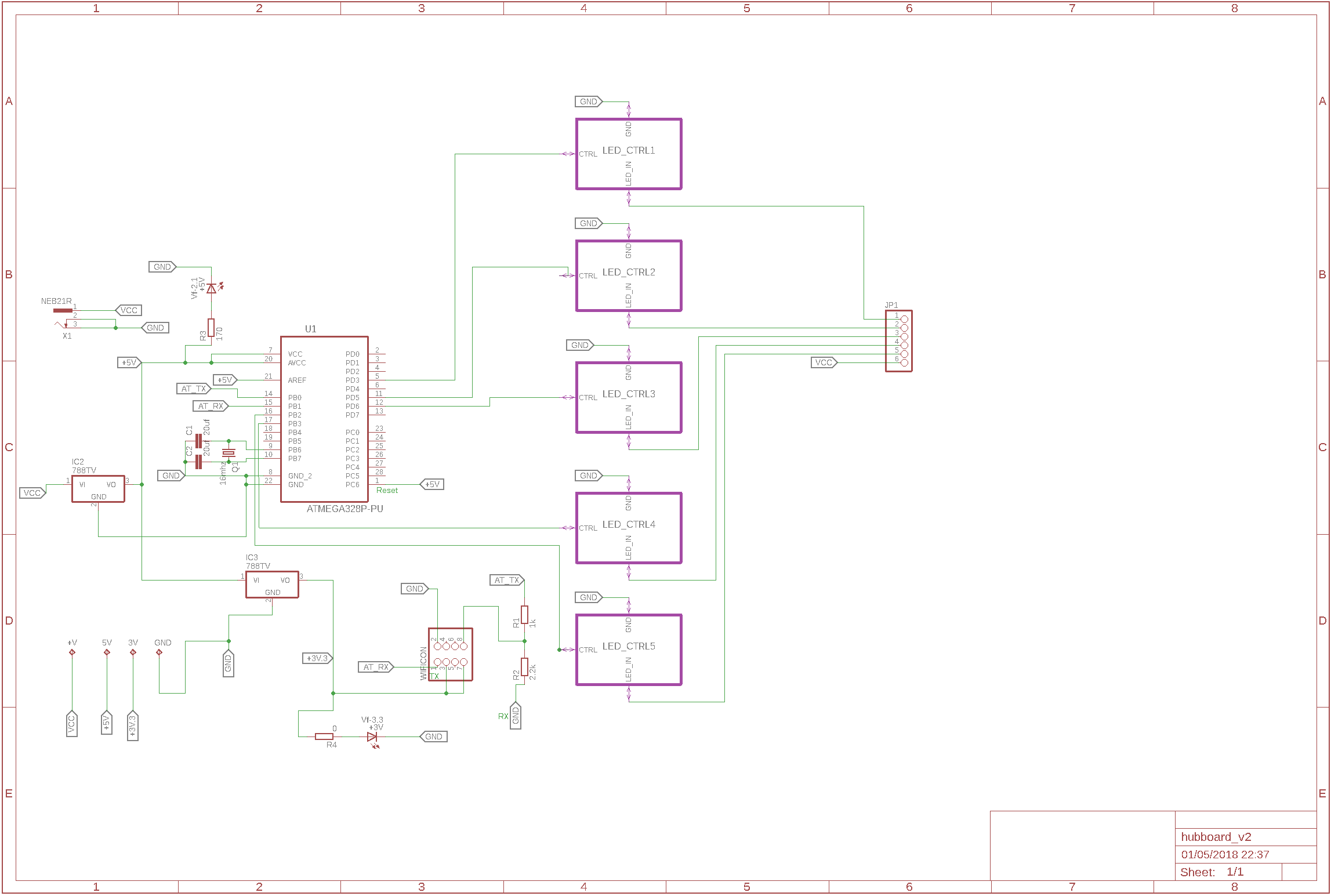Click GND label above LED_CTRL3

580,345
